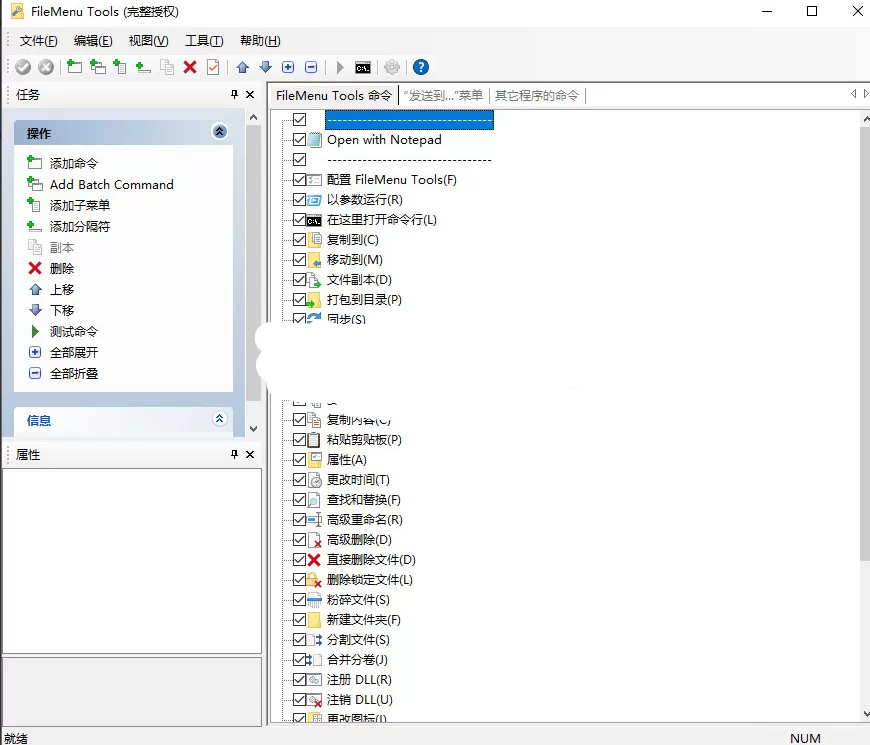Click Add Batch Command in the task panel
This screenshot has width=870, height=745.
tap(111, 184)
